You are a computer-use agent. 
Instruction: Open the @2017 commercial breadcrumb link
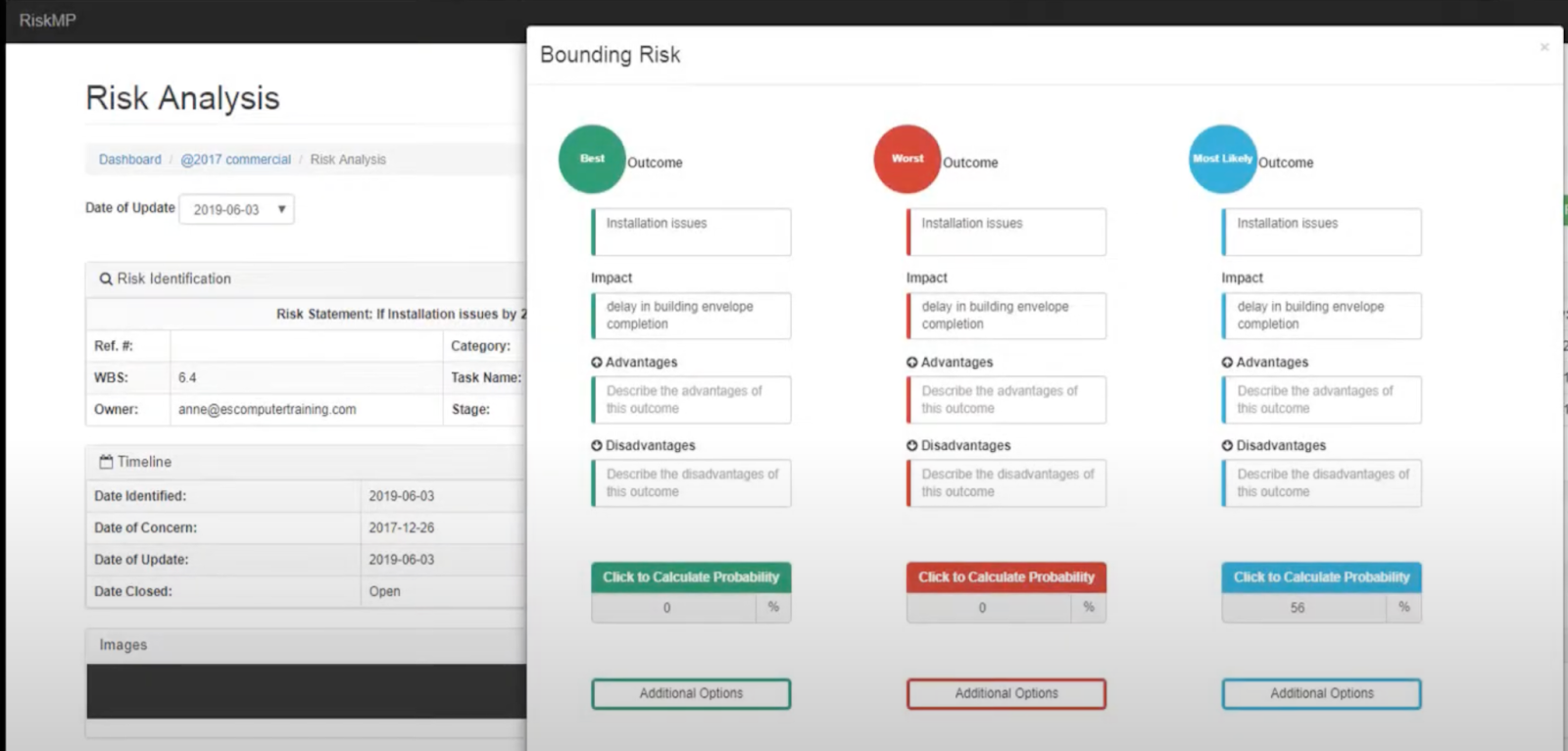click(236, 159)
